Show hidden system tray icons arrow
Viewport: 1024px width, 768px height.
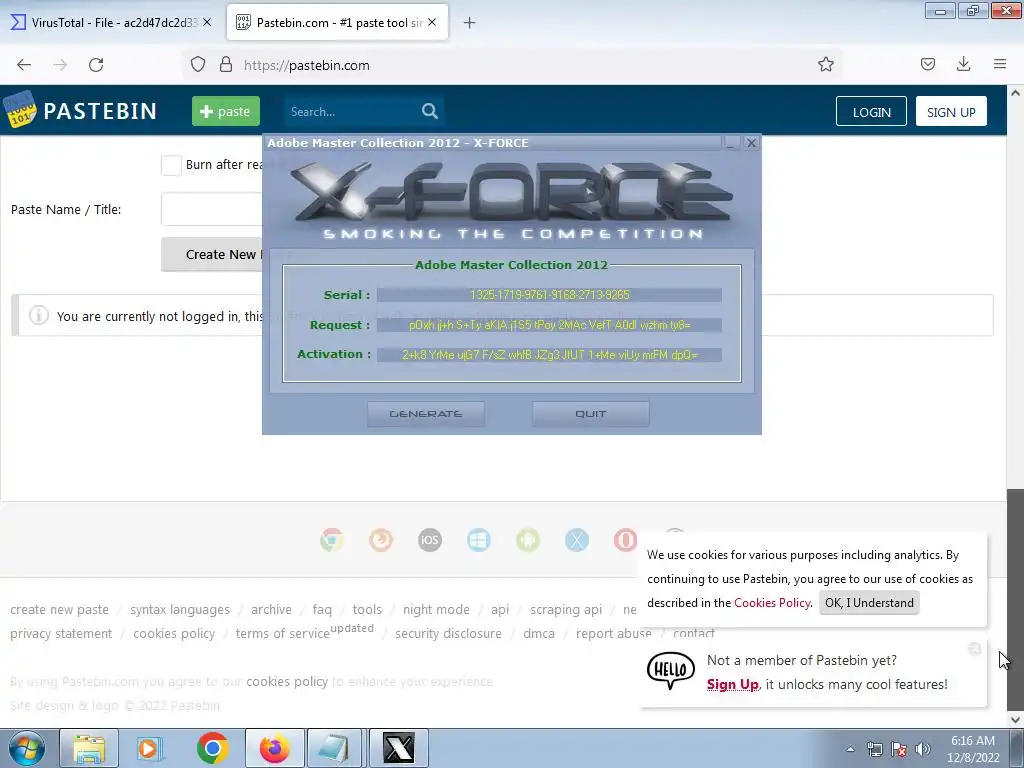click(850, 750)
